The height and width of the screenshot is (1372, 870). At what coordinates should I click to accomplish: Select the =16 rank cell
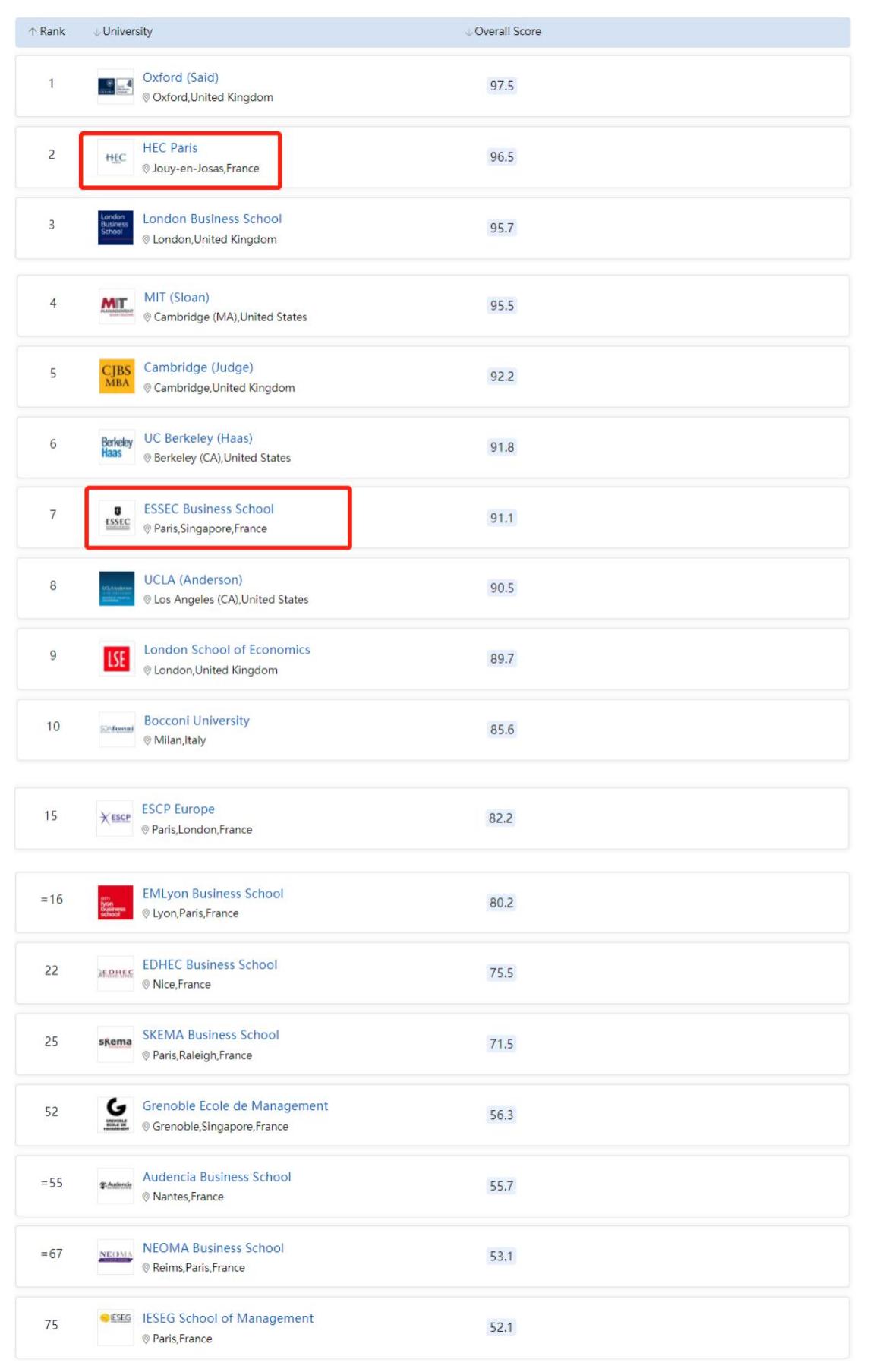[x=52, y=900]
